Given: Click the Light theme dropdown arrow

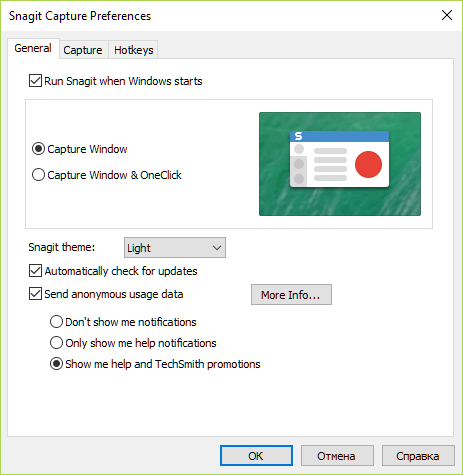Looking at the screenshot, I should [217, 248].
